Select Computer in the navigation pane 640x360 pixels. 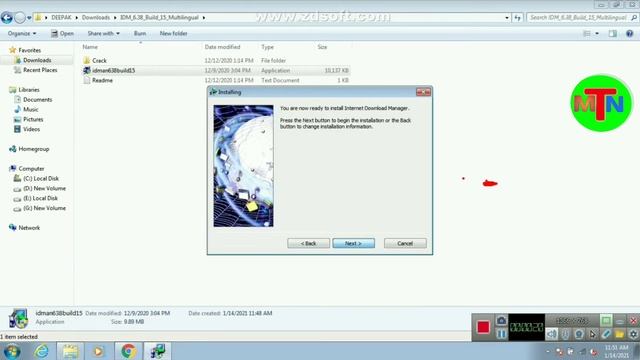[x=31, y=169]
